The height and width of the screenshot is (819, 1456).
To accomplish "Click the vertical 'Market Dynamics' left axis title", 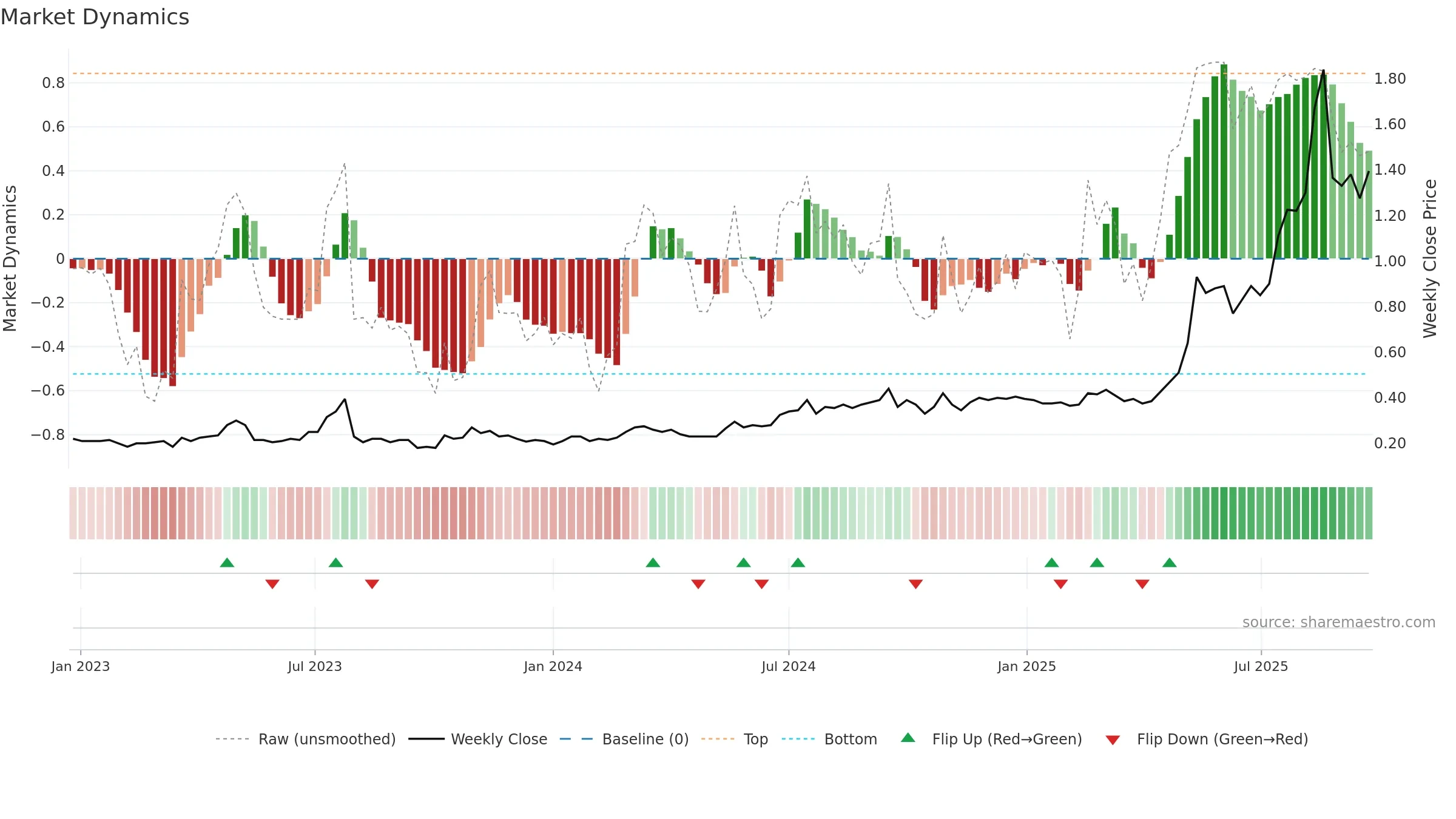I will [x=10, y=258].
